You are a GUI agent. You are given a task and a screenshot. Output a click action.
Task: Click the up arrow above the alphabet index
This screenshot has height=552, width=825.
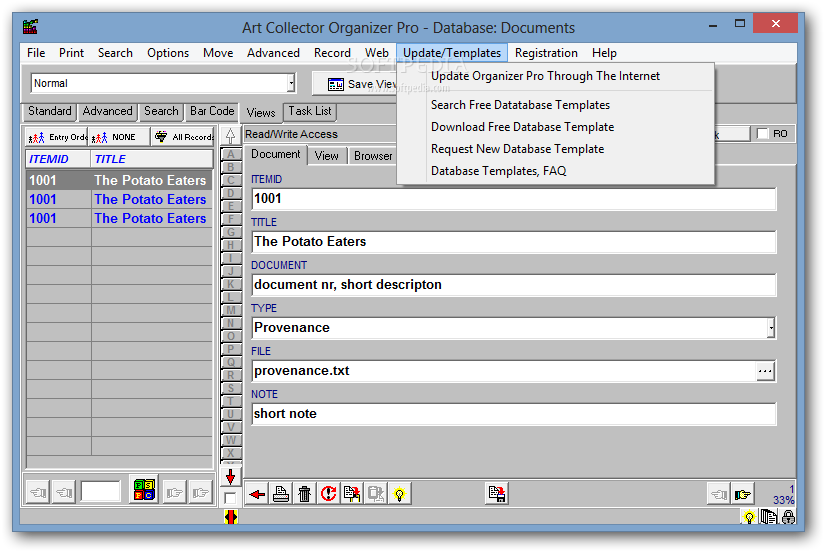(x=230, y=136)
